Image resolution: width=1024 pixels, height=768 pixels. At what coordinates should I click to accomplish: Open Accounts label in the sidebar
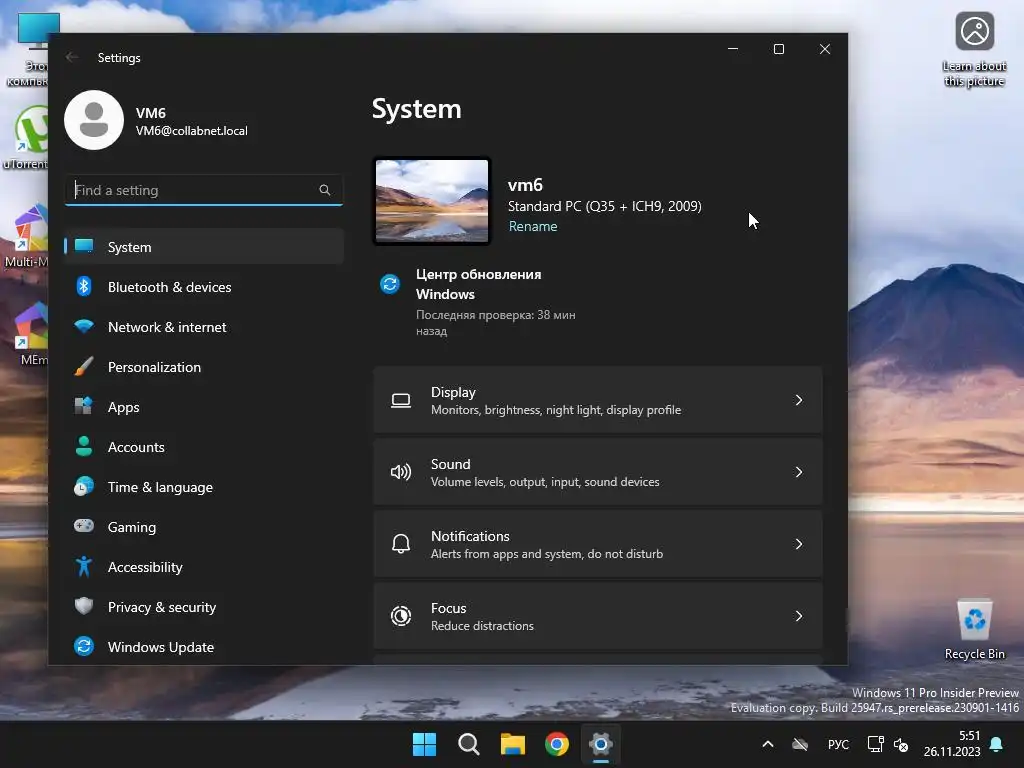pyautogui.click(x=136, y=447)
